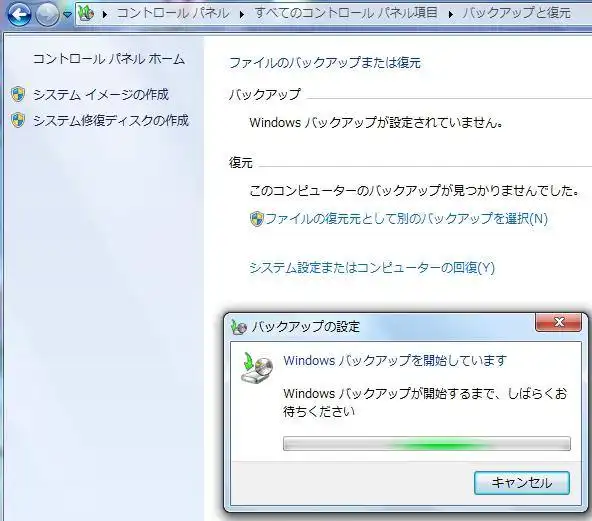Screen dimensions: 592x521
Task: Select the バックアップと復元 breadcrumb
Action: [516, 13]
